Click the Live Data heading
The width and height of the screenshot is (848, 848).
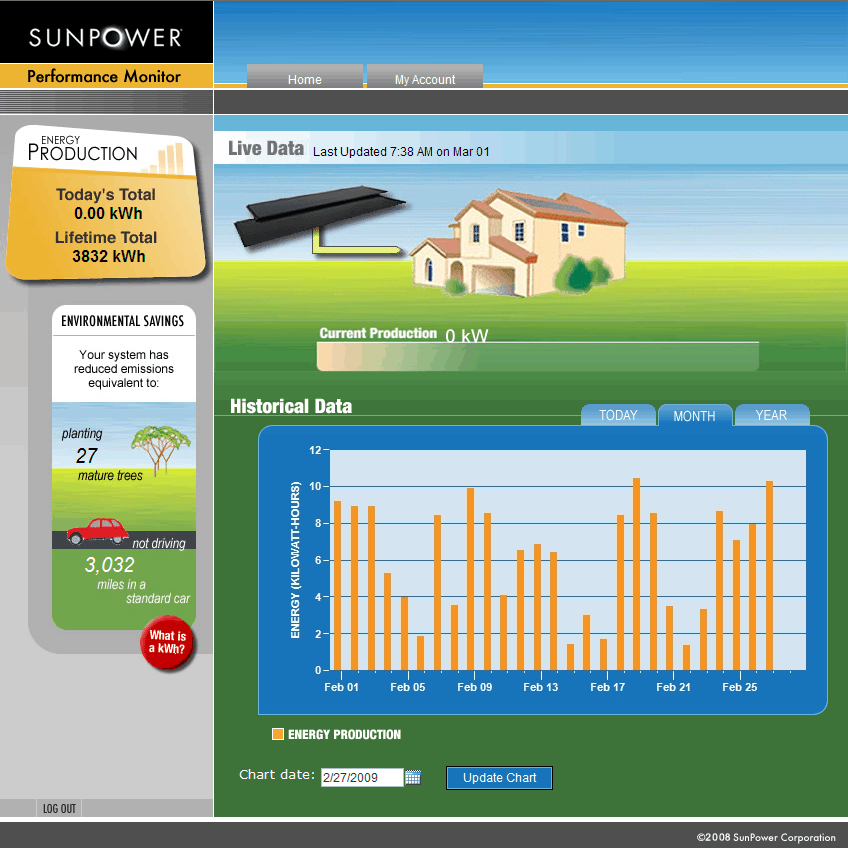[266, 148]
